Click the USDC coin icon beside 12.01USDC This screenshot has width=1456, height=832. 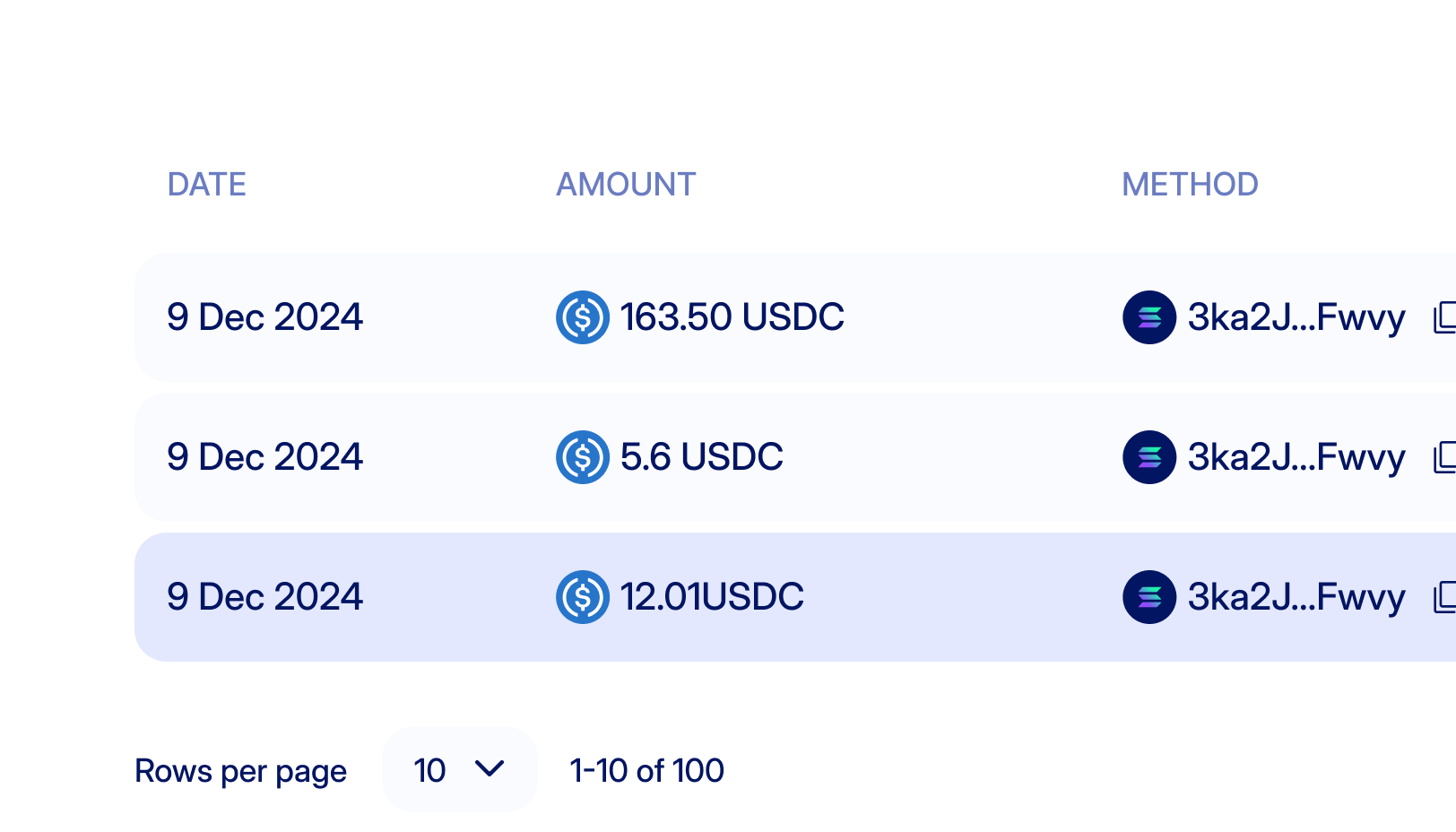583,597
